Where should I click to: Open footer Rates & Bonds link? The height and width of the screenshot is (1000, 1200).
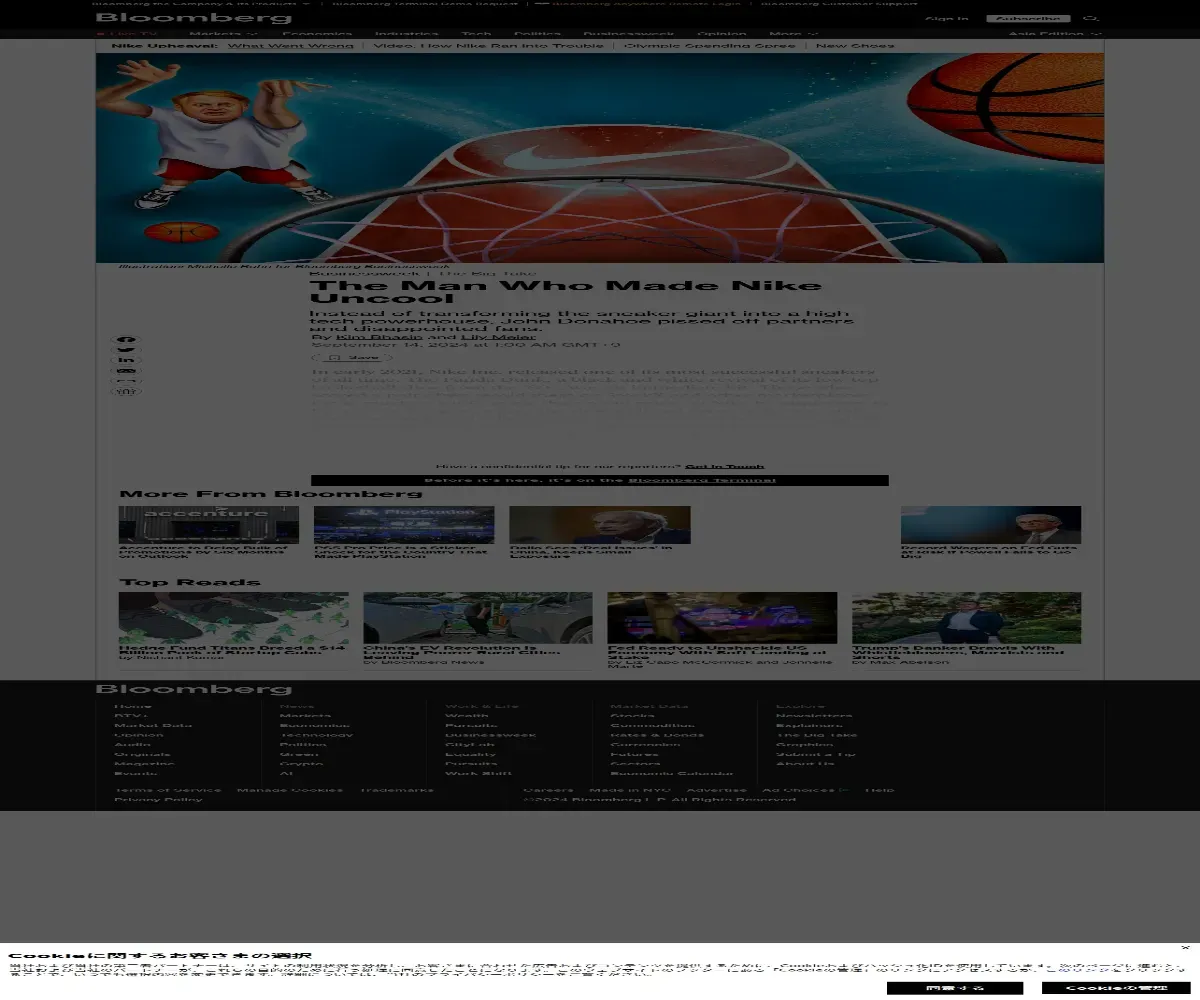click(x=657, y=735)
